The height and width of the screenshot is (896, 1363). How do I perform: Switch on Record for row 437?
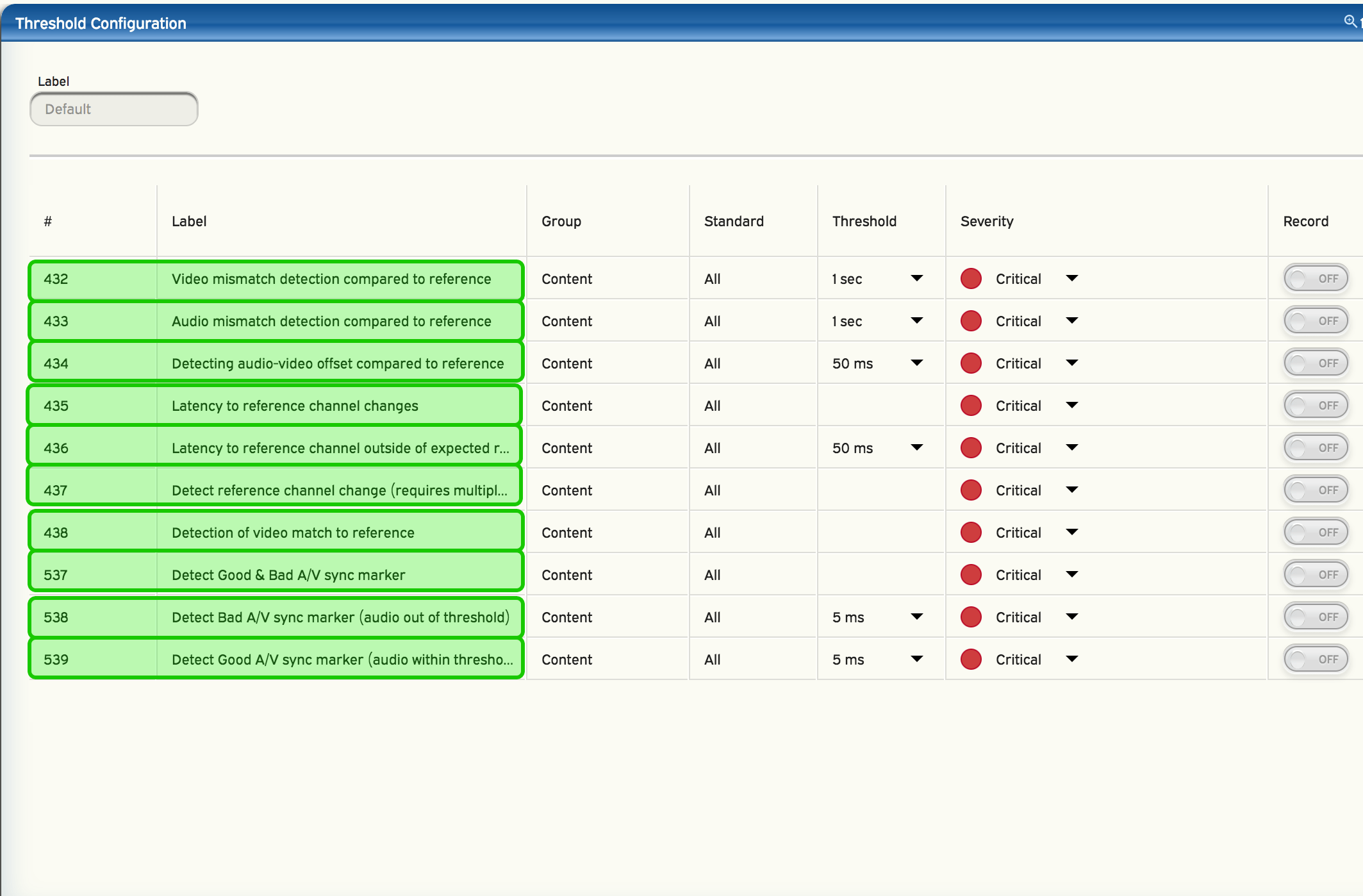(x=1316, y=490)
